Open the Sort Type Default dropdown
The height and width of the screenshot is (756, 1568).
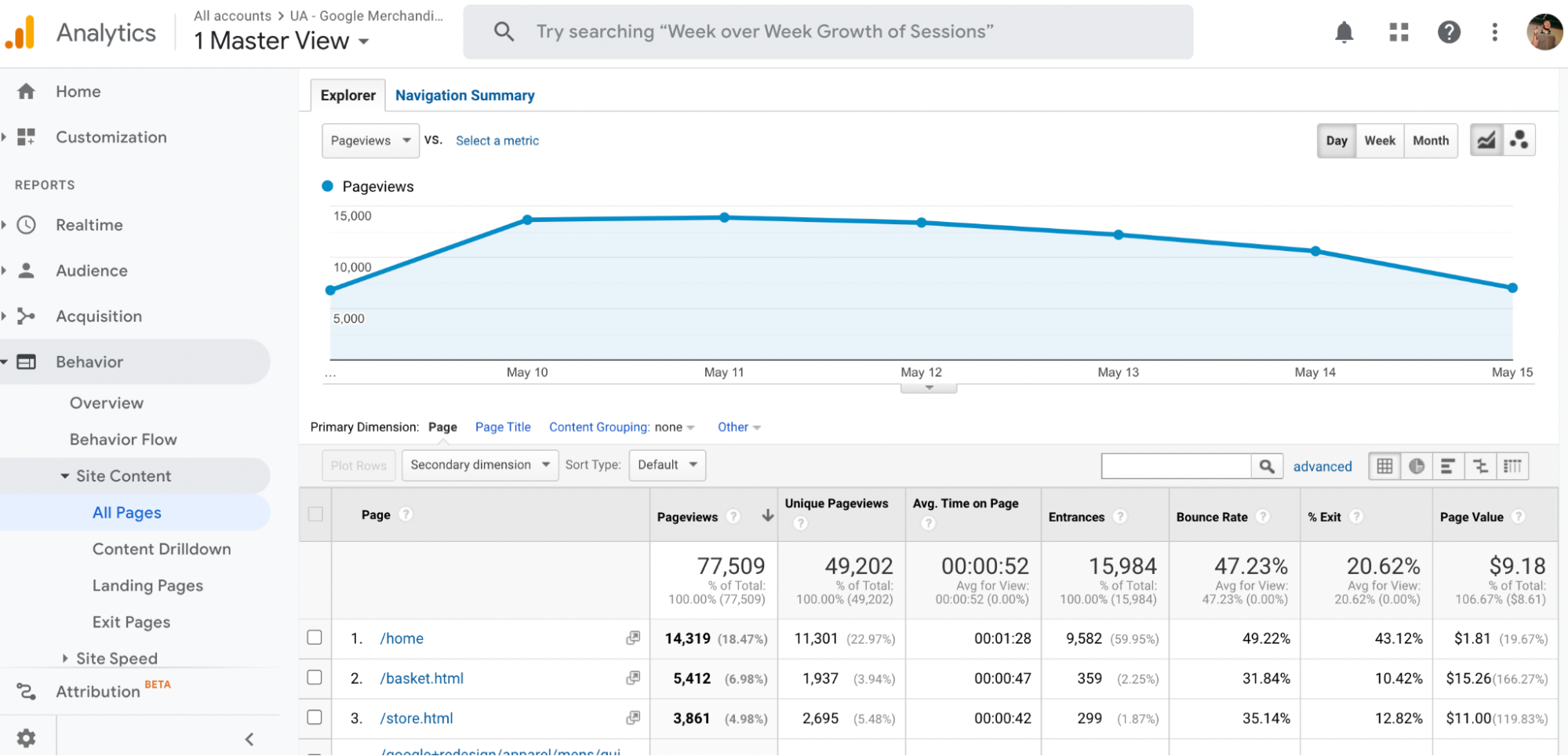pos(666,464)
